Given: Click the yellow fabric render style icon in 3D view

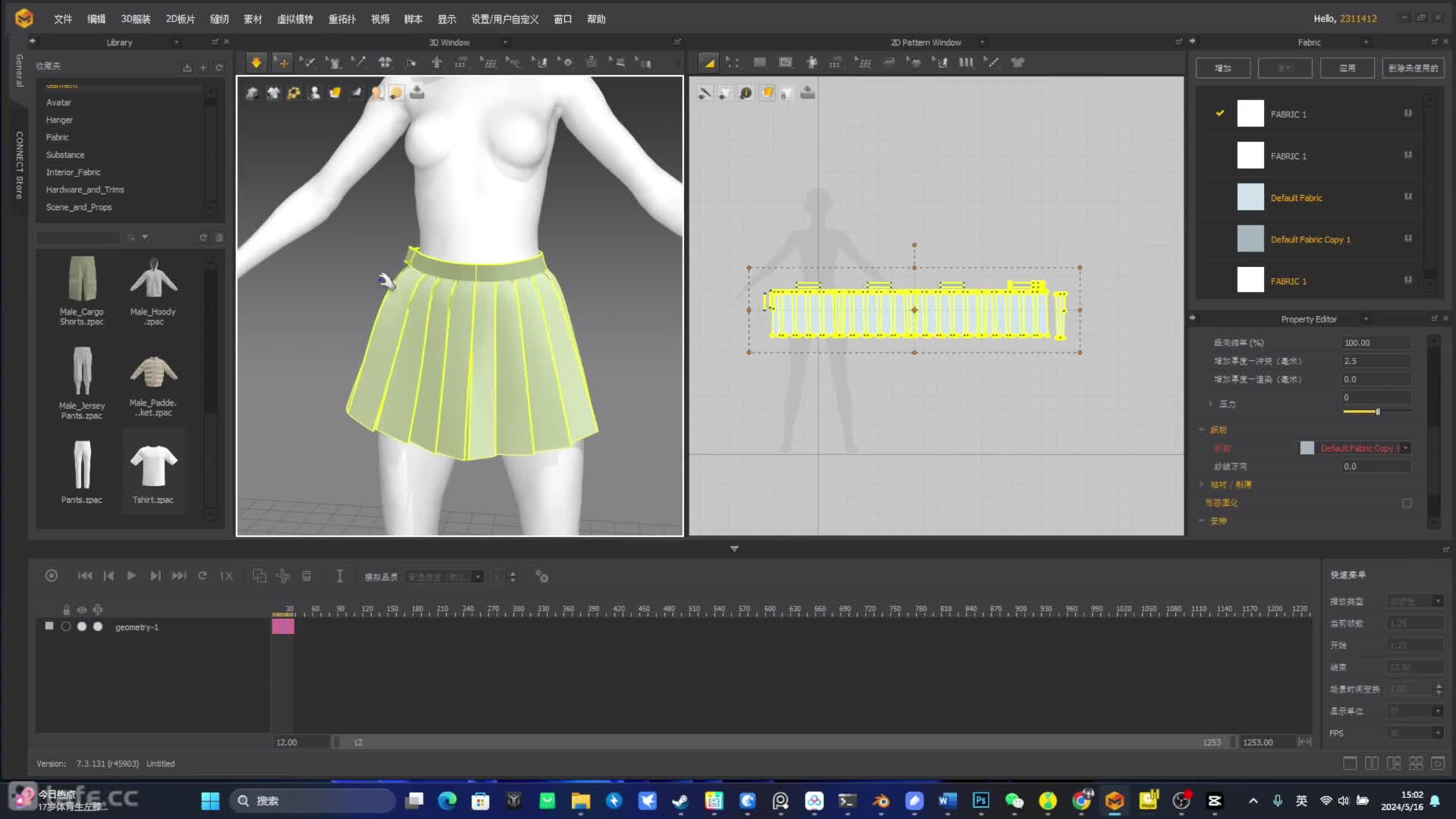Looking at the screenshot, I should 334,93.
